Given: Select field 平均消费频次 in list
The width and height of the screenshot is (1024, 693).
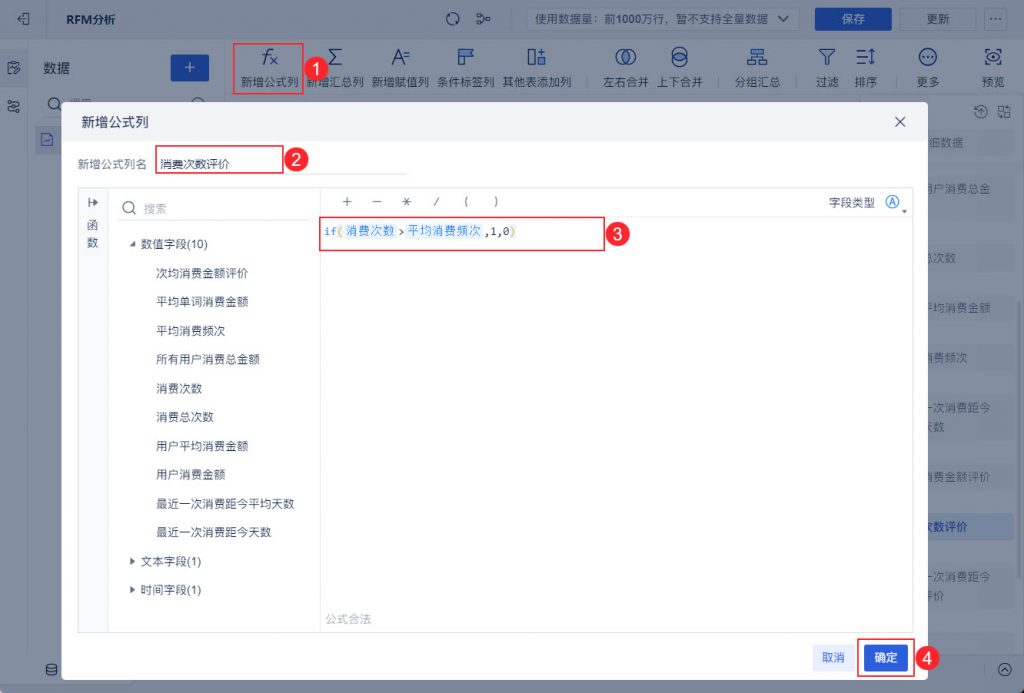Looking at the screenshot, I should pos(191,330).
